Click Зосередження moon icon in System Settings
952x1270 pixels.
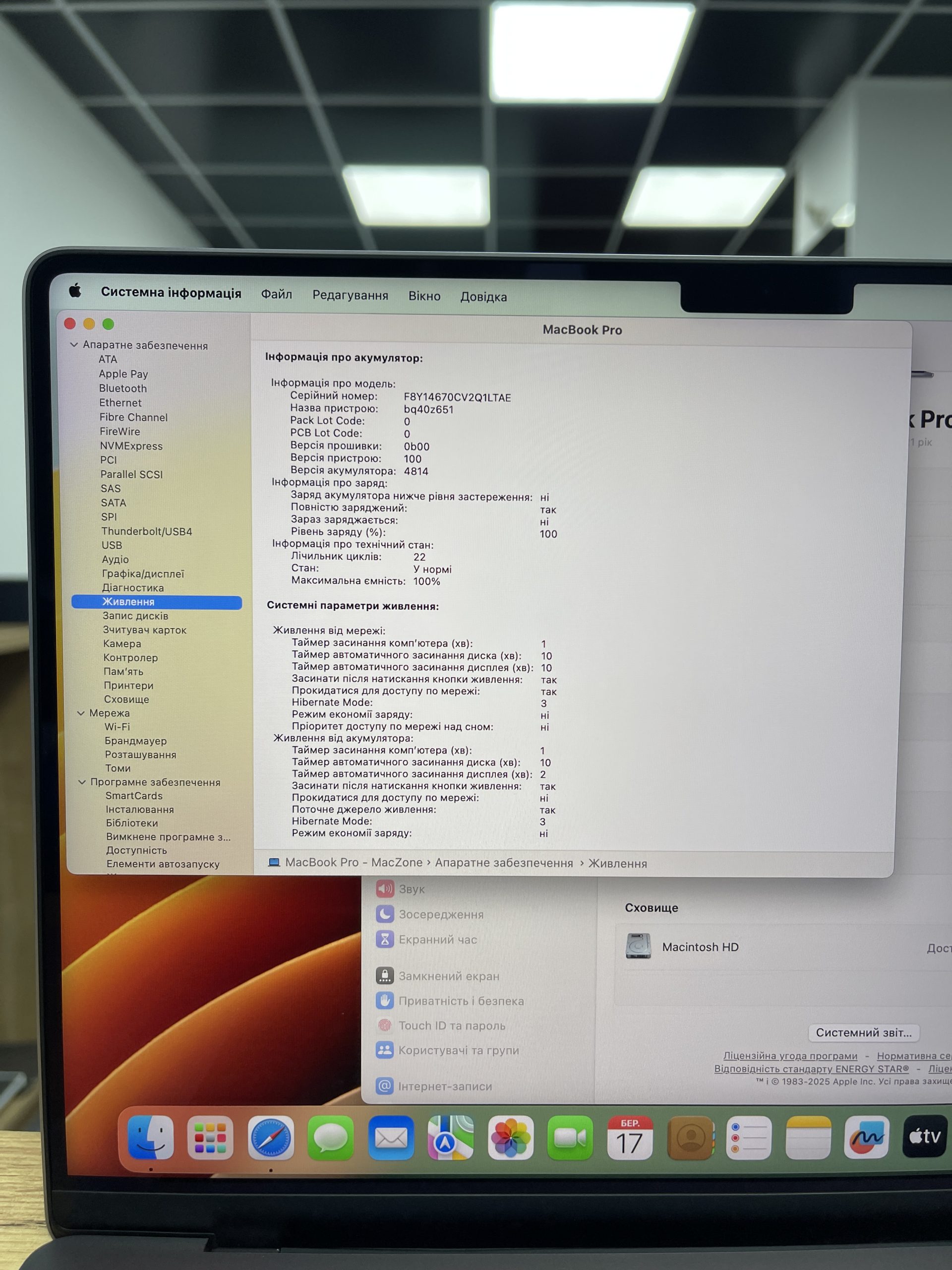[x=384, y=914]
